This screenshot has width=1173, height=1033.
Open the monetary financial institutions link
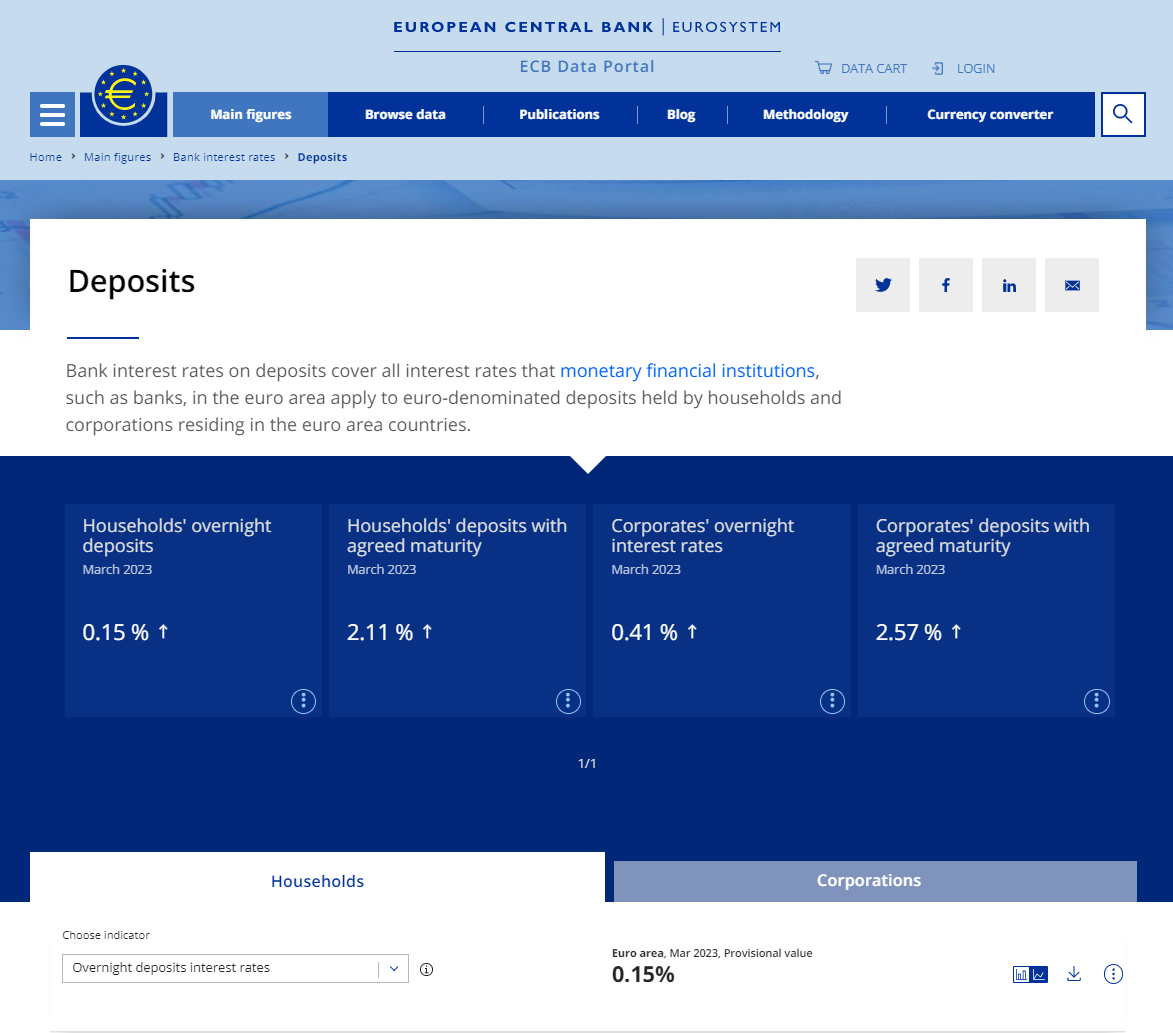coord(687,370)
